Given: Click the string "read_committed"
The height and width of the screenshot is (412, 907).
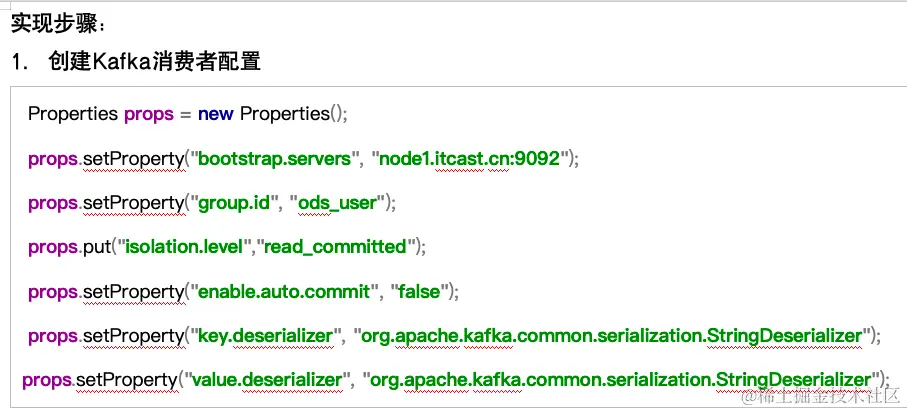Looking at the screenshot, I should click(335, 247).
